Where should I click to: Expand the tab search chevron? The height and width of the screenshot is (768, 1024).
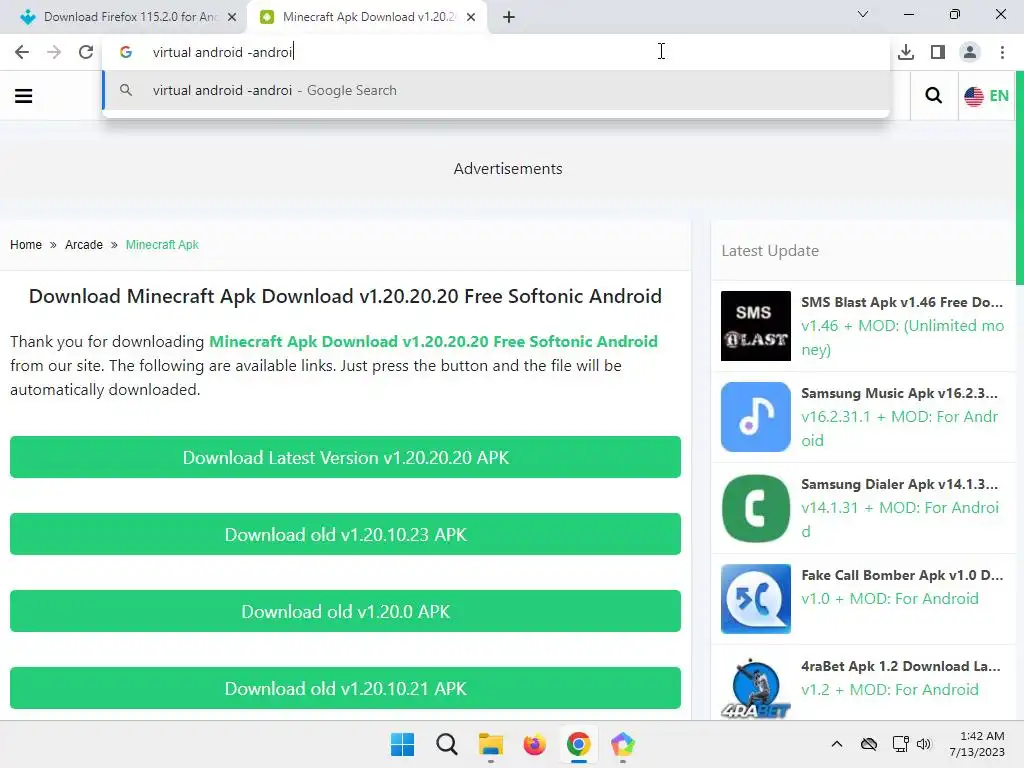pos(863,14)
